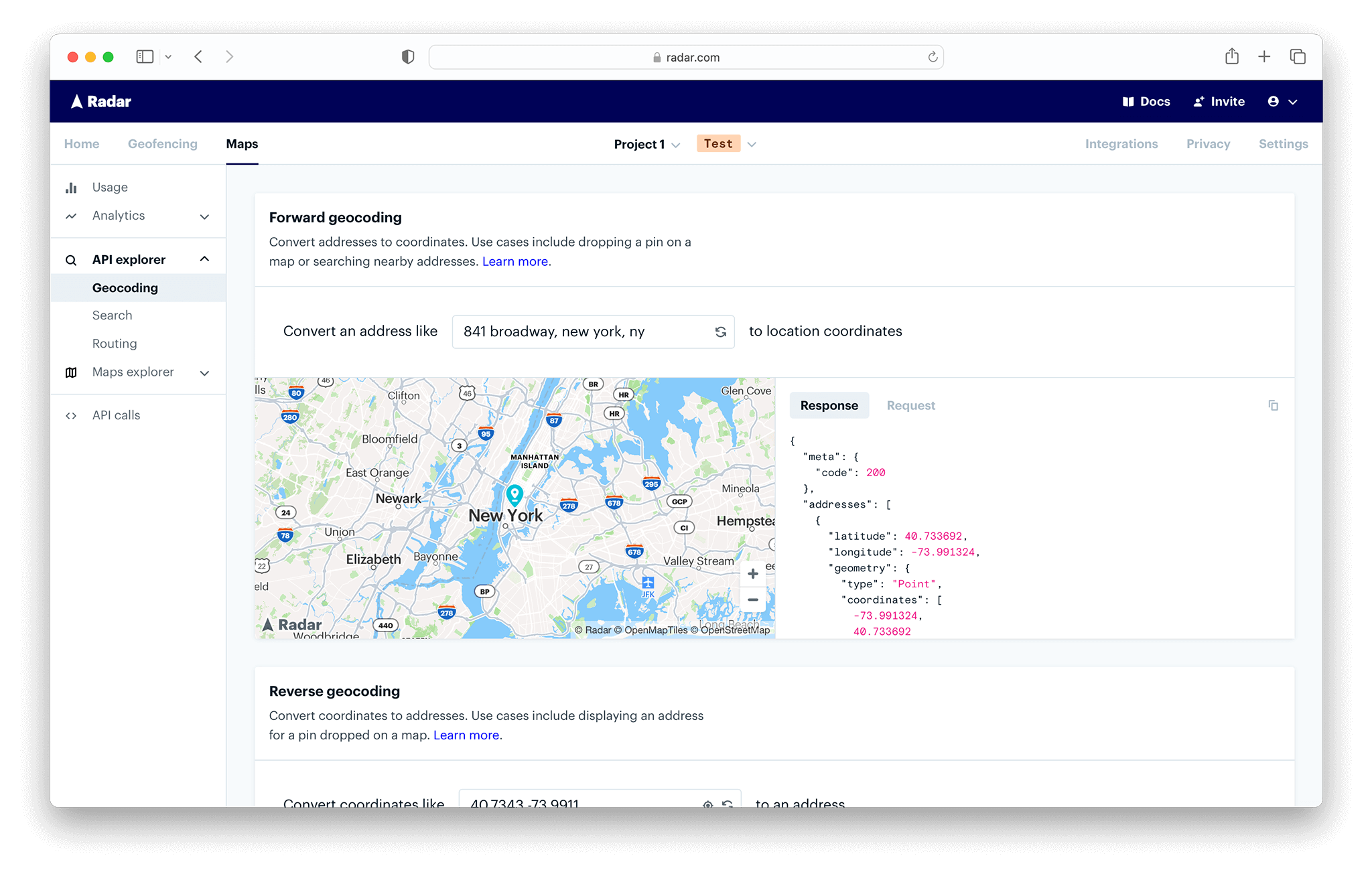Zoom in on the map

point(753,574)
